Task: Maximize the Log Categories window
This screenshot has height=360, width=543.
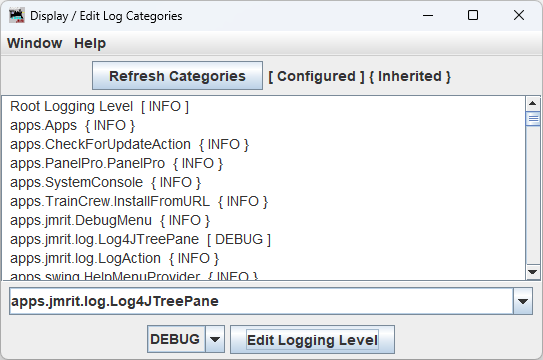Action: 473,16
